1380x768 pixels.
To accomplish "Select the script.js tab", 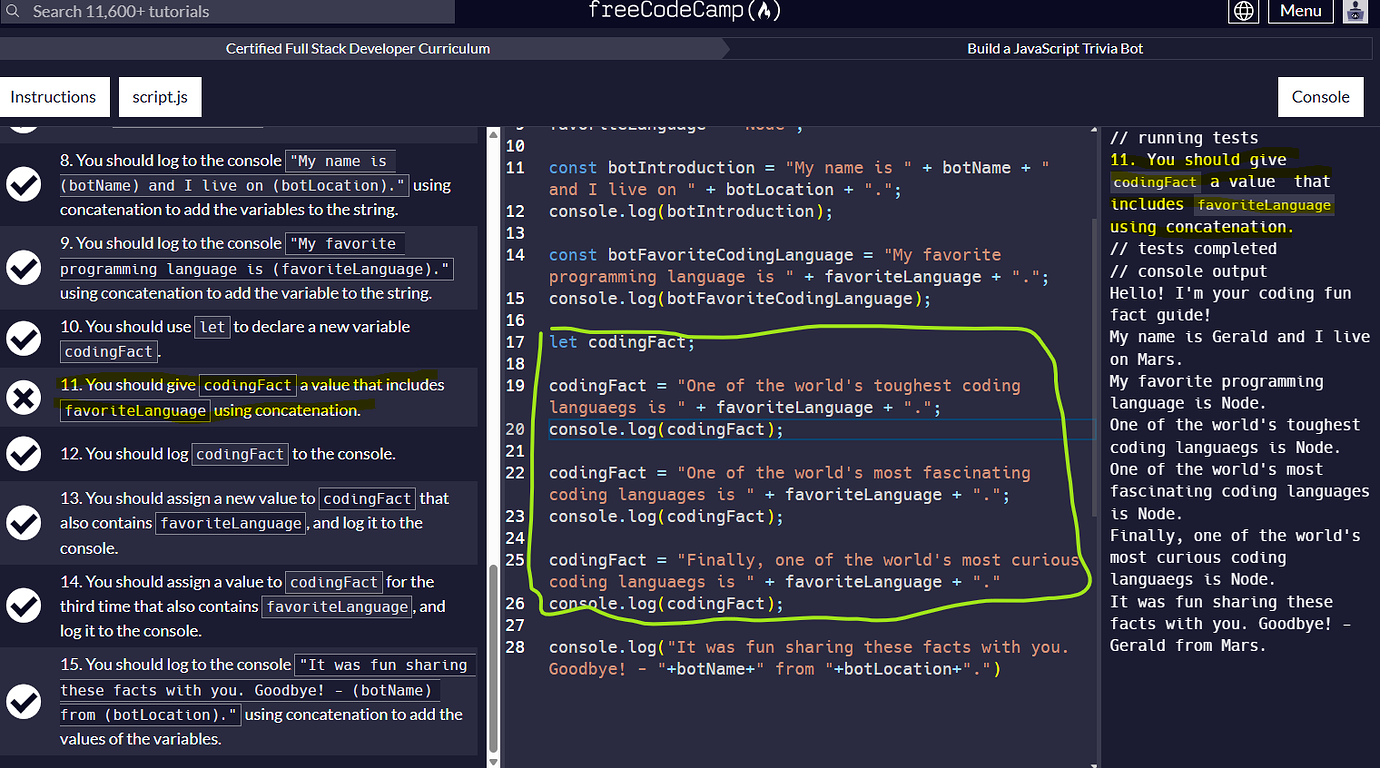I will pos(159,96).
